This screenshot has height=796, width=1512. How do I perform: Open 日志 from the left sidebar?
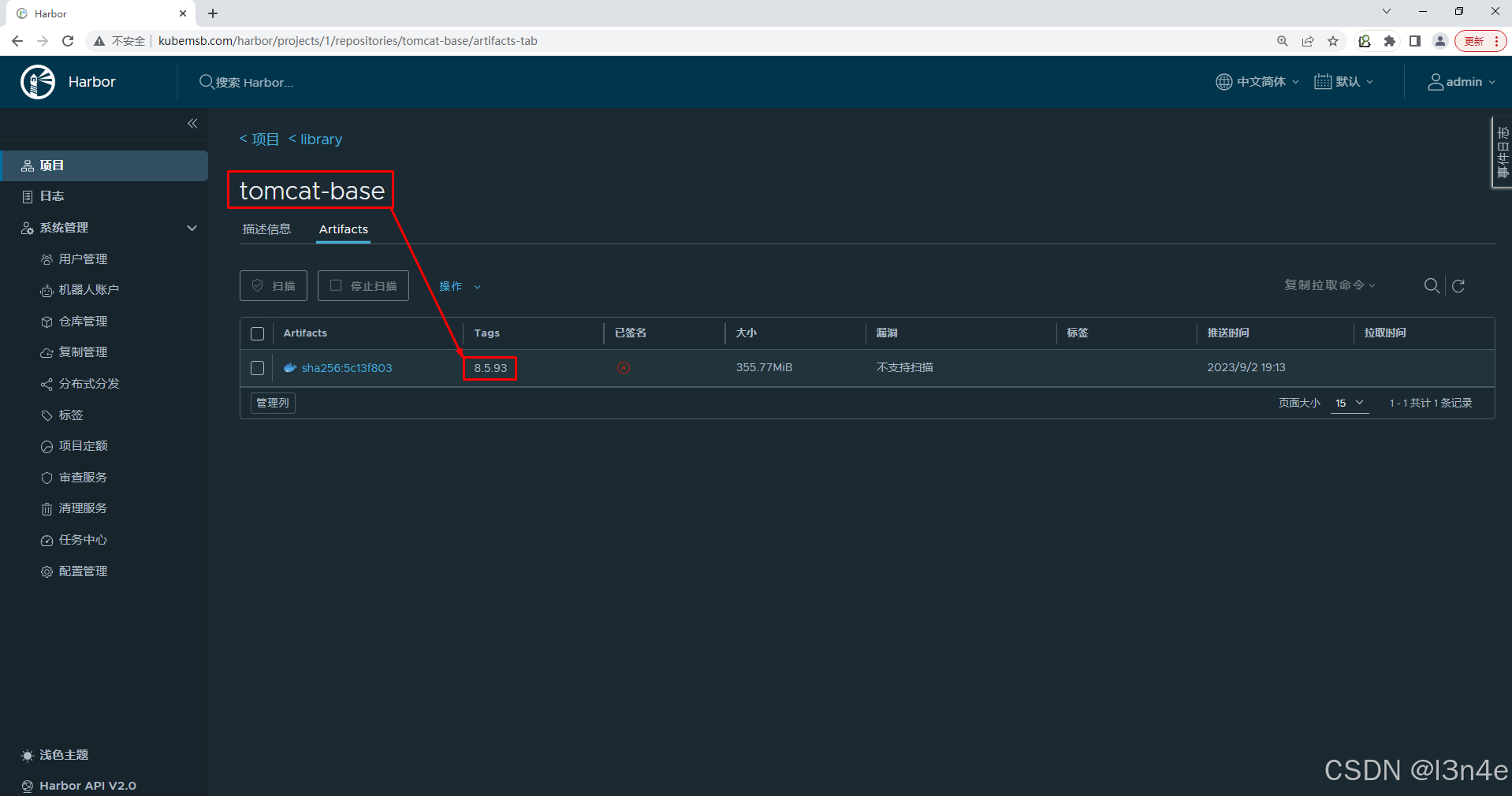click(x=52, y=196)
